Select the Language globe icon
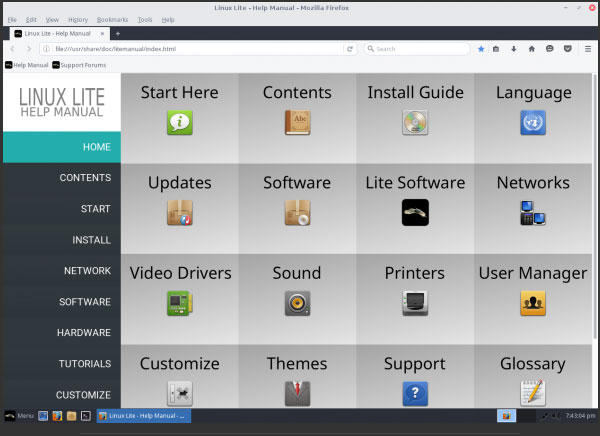Image resolution: width=600 pixels, height=436 pixels. [533, 122]
